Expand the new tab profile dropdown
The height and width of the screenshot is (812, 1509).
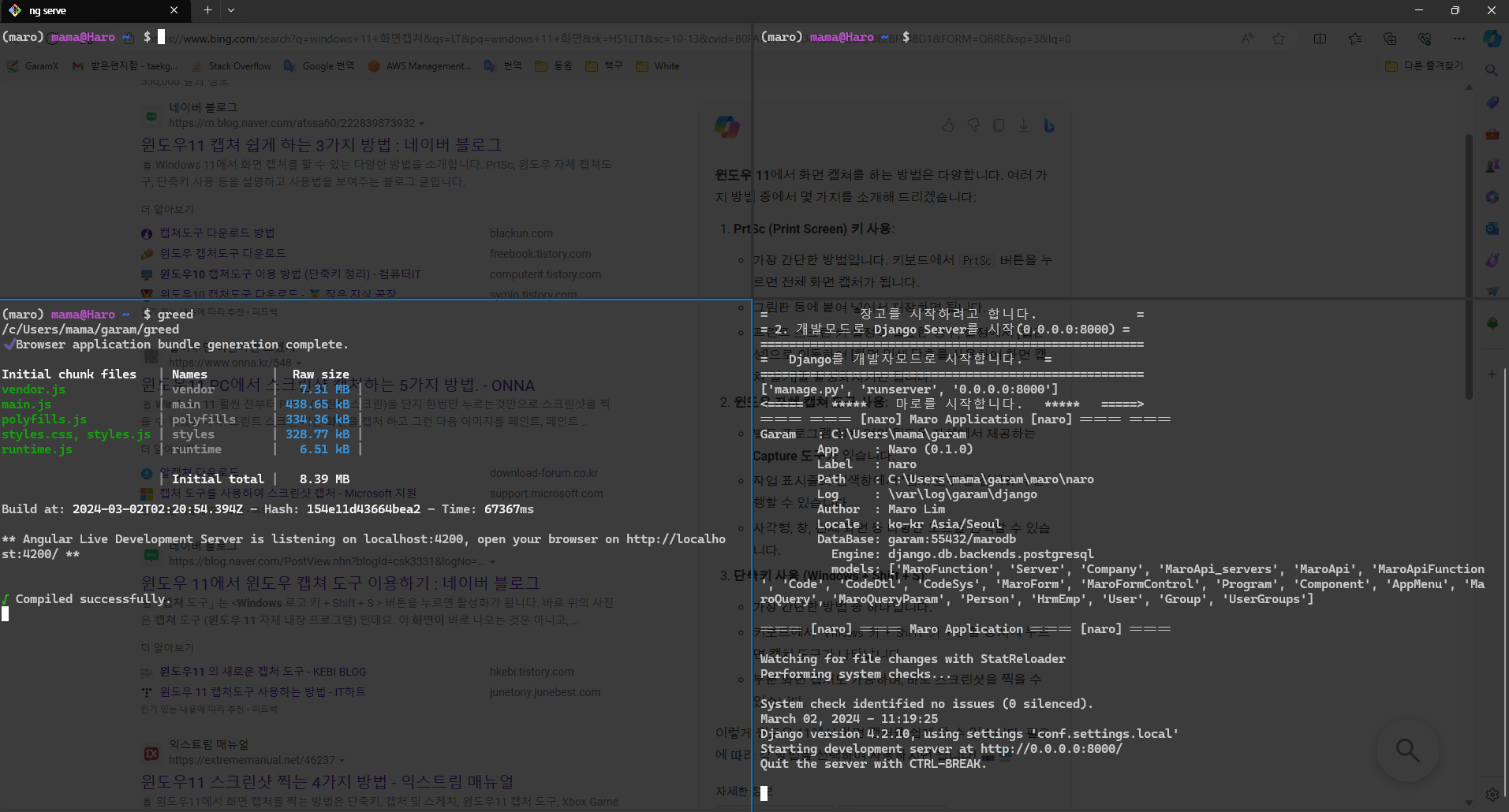pos(231,10)
